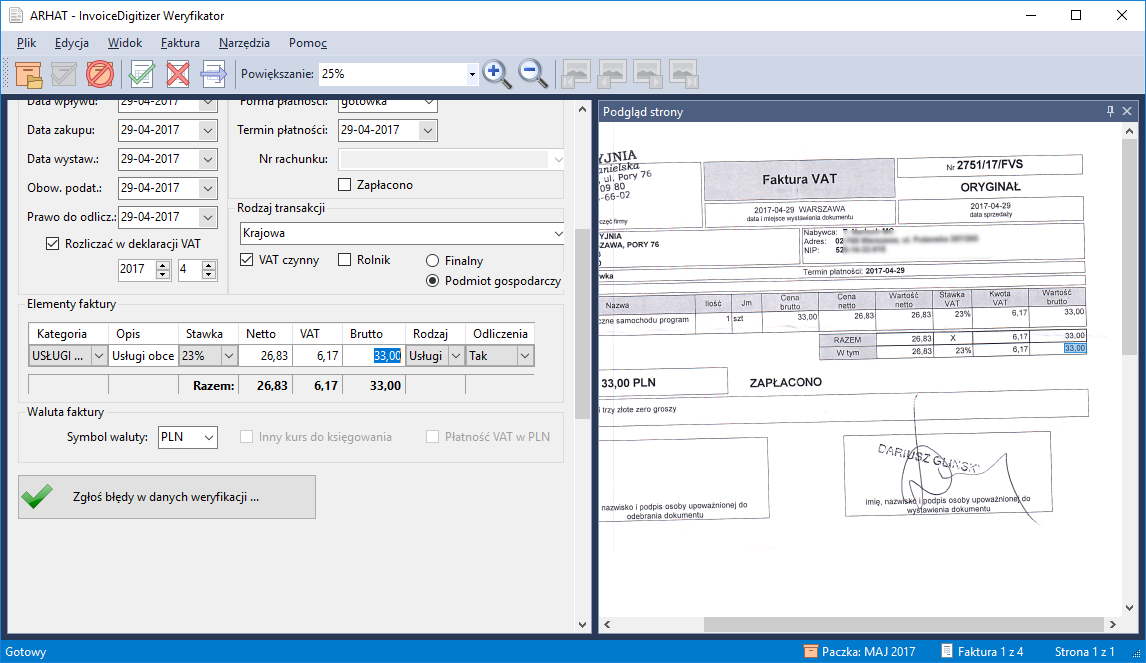
Task: Zoom out with the minus magnifier
Action: coord(533,74)
